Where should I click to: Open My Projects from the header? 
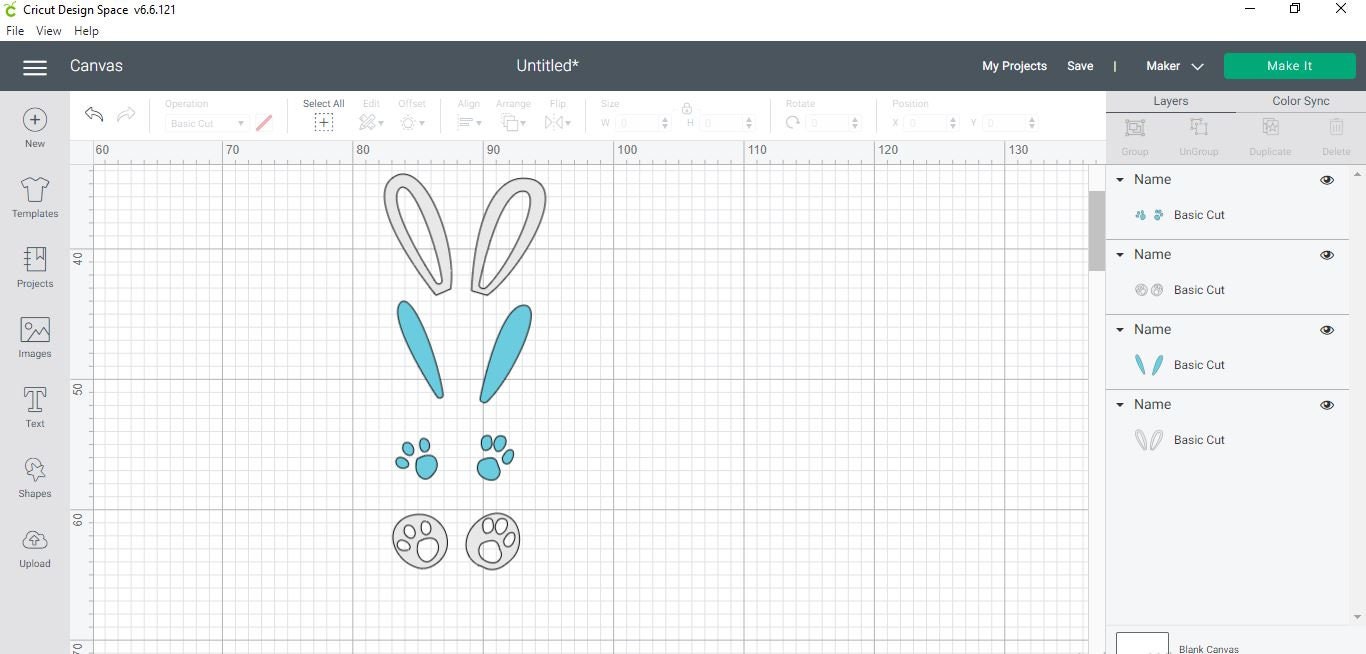click(x=1014, y=66)
